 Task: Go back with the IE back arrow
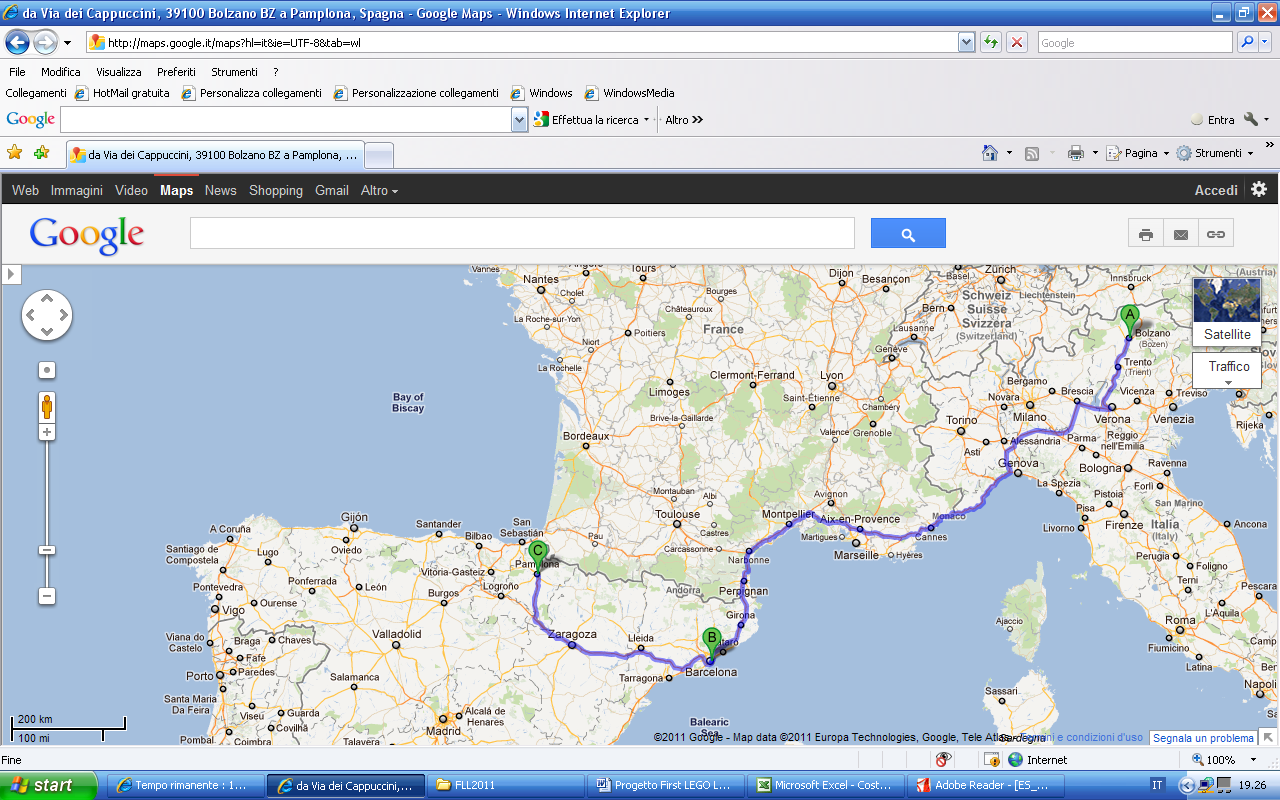pos(17,43)
